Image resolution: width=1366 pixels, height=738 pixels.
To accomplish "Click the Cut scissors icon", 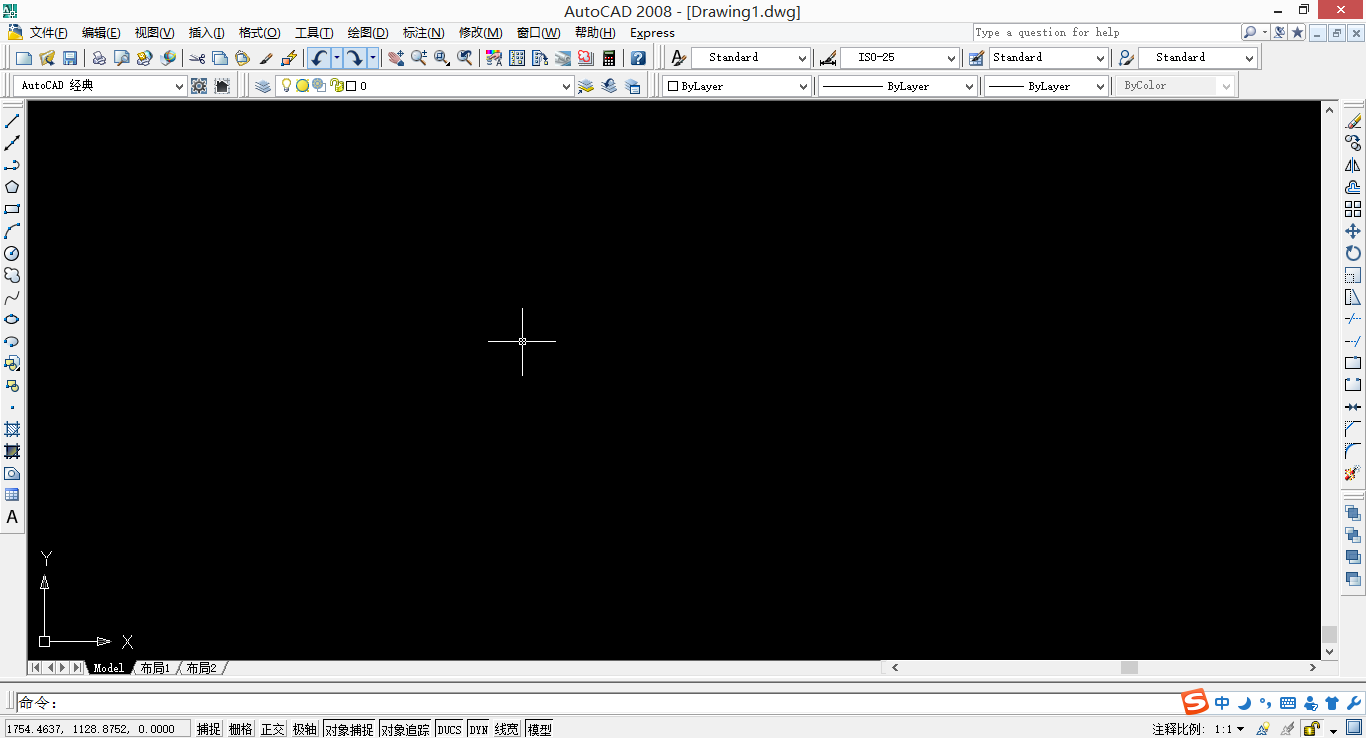I will coord(197,58).
